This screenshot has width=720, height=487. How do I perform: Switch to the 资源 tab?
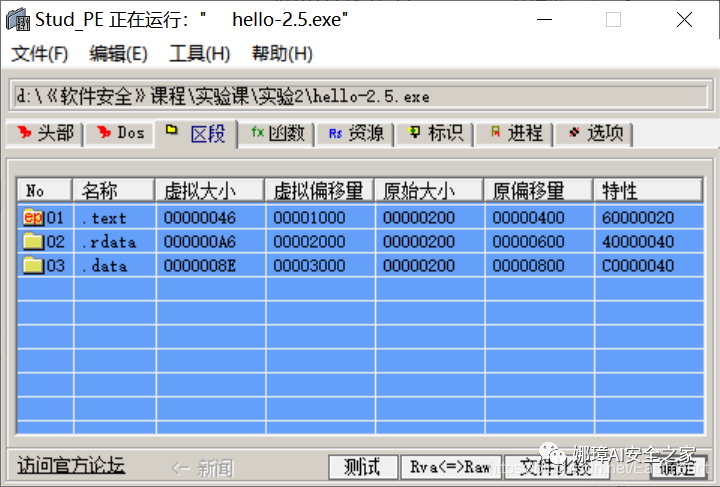(355, 134)
